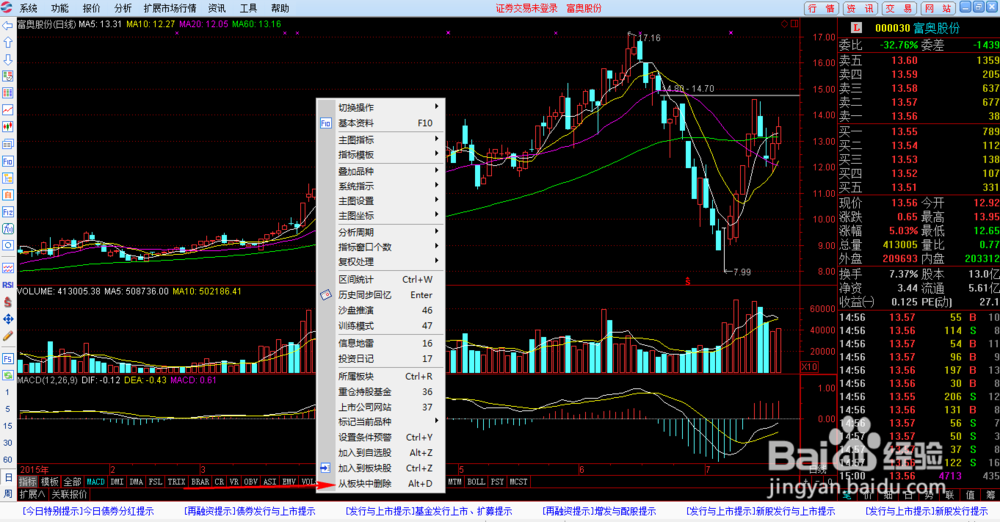Click the back arrow icon in the left toolbar
The width and height of the screenshot is (1000, 522).
8,26
